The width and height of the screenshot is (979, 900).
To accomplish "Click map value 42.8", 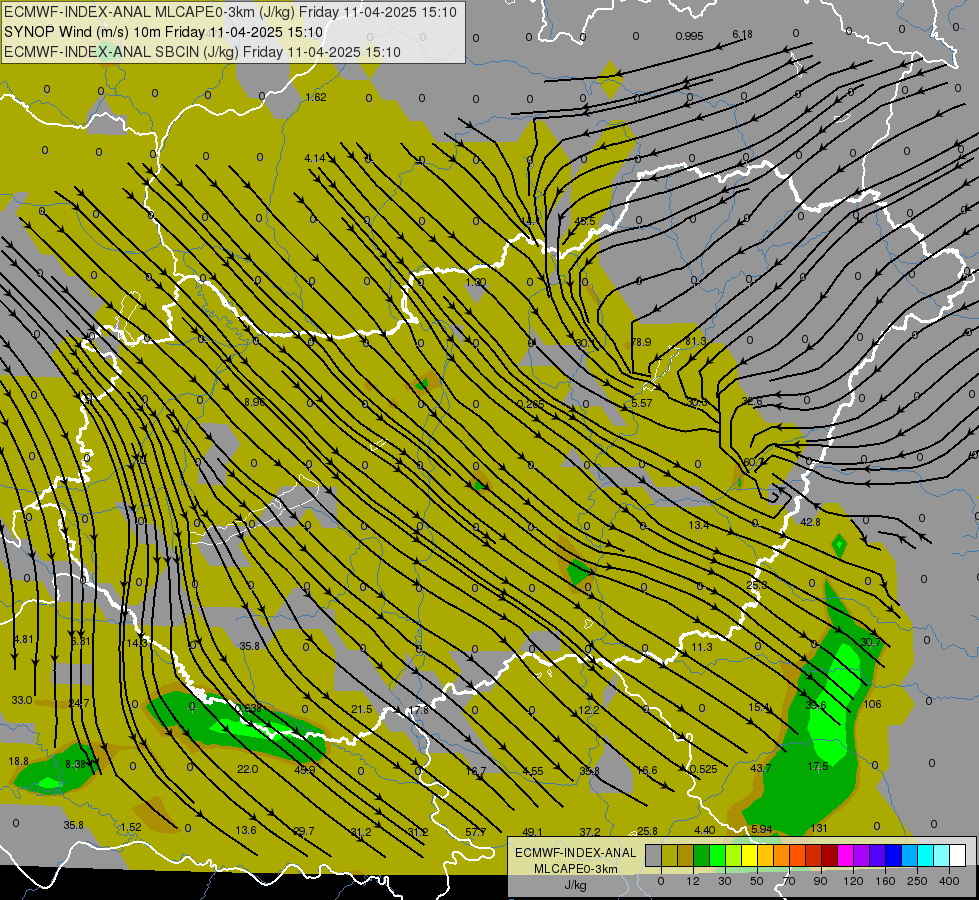I will [810, 522].
